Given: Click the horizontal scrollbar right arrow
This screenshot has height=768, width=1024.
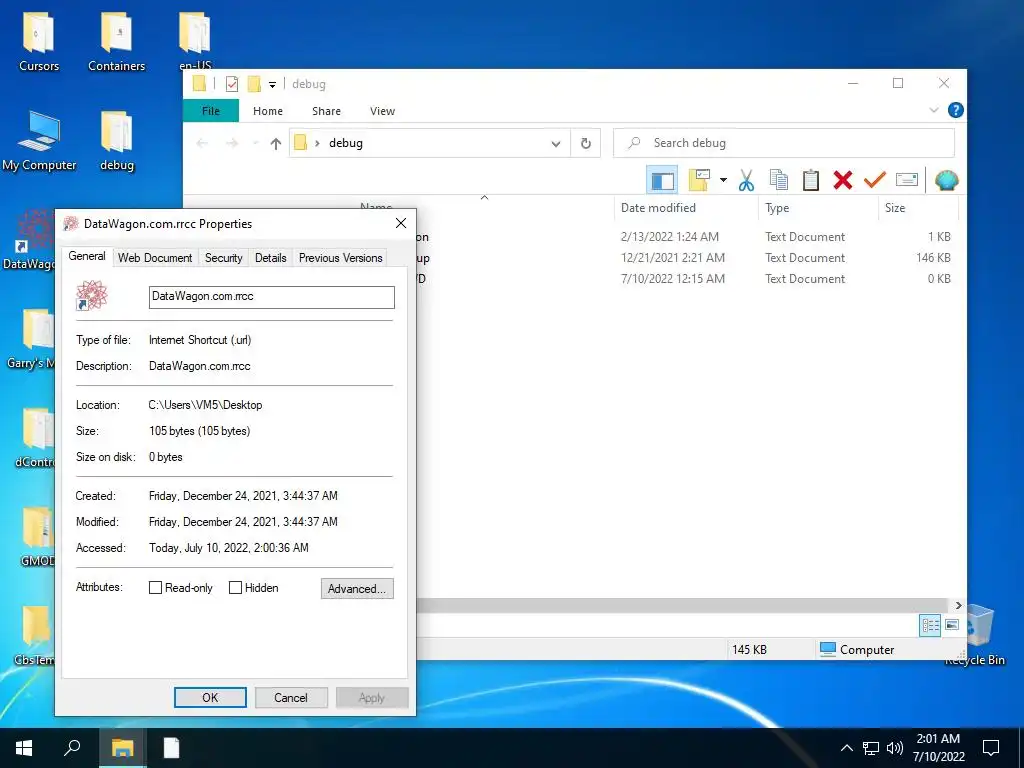Looking at the screenshot, I should (958, 605).
